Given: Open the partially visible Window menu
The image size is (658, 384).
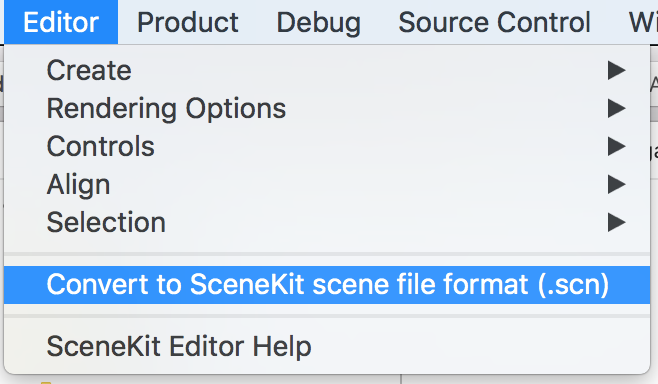Looking at the screenshot, I should 643,22.
